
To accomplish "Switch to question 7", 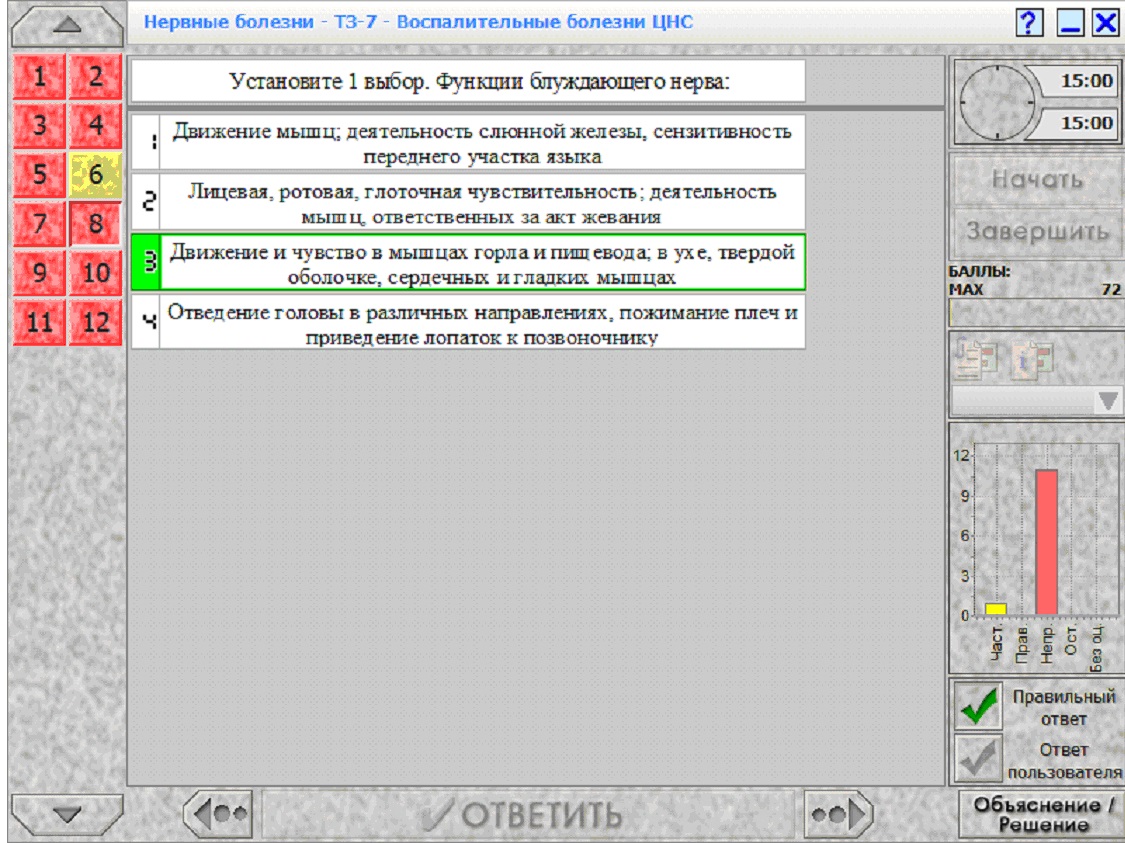I will 39,223.
